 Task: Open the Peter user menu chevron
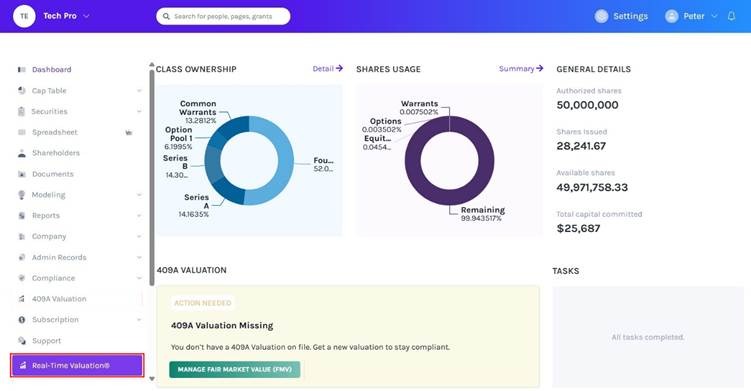(x=714, y=16)
